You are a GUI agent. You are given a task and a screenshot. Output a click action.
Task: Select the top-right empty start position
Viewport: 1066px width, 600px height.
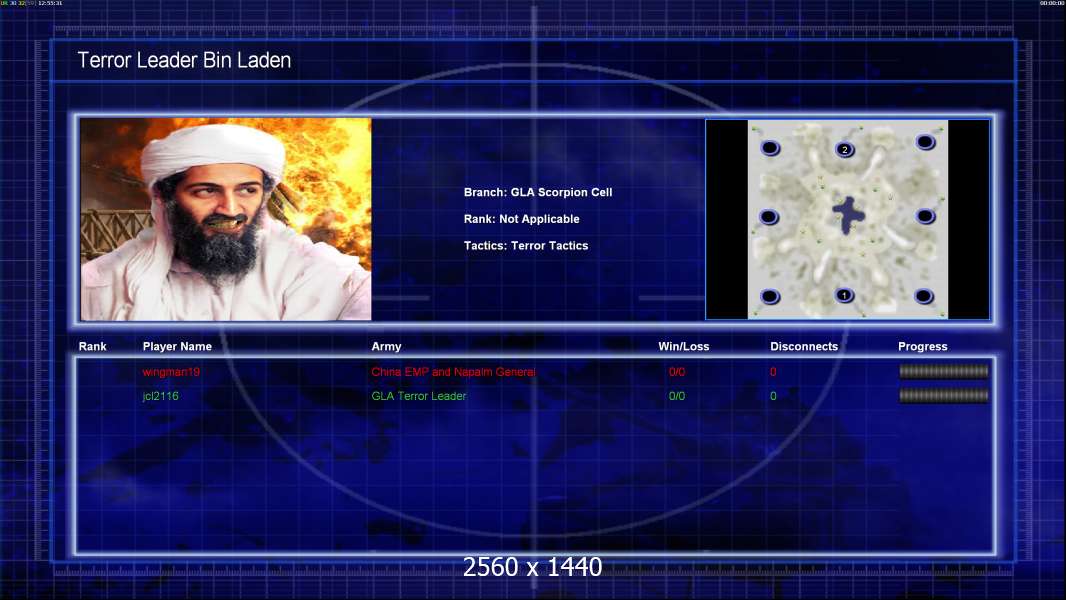(x=925, y=142)
